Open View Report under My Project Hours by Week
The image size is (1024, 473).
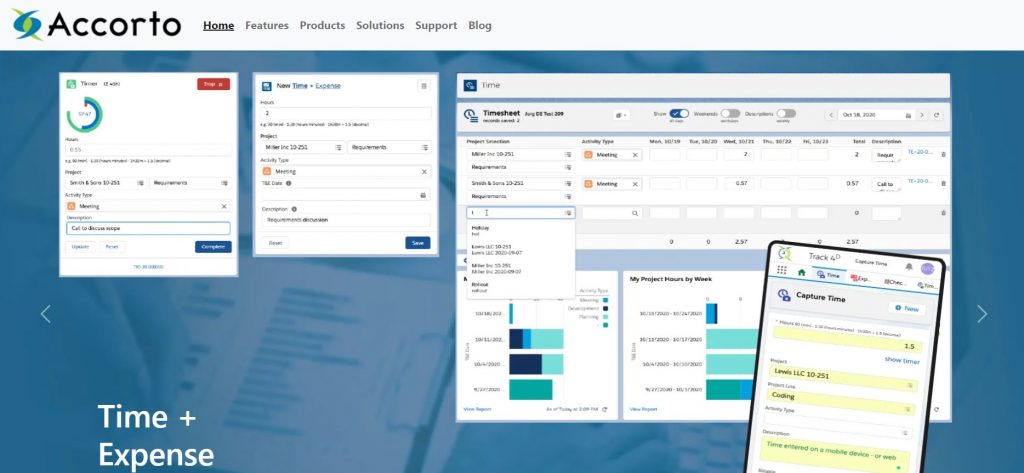pyautogui.click(x=643, y=409)
